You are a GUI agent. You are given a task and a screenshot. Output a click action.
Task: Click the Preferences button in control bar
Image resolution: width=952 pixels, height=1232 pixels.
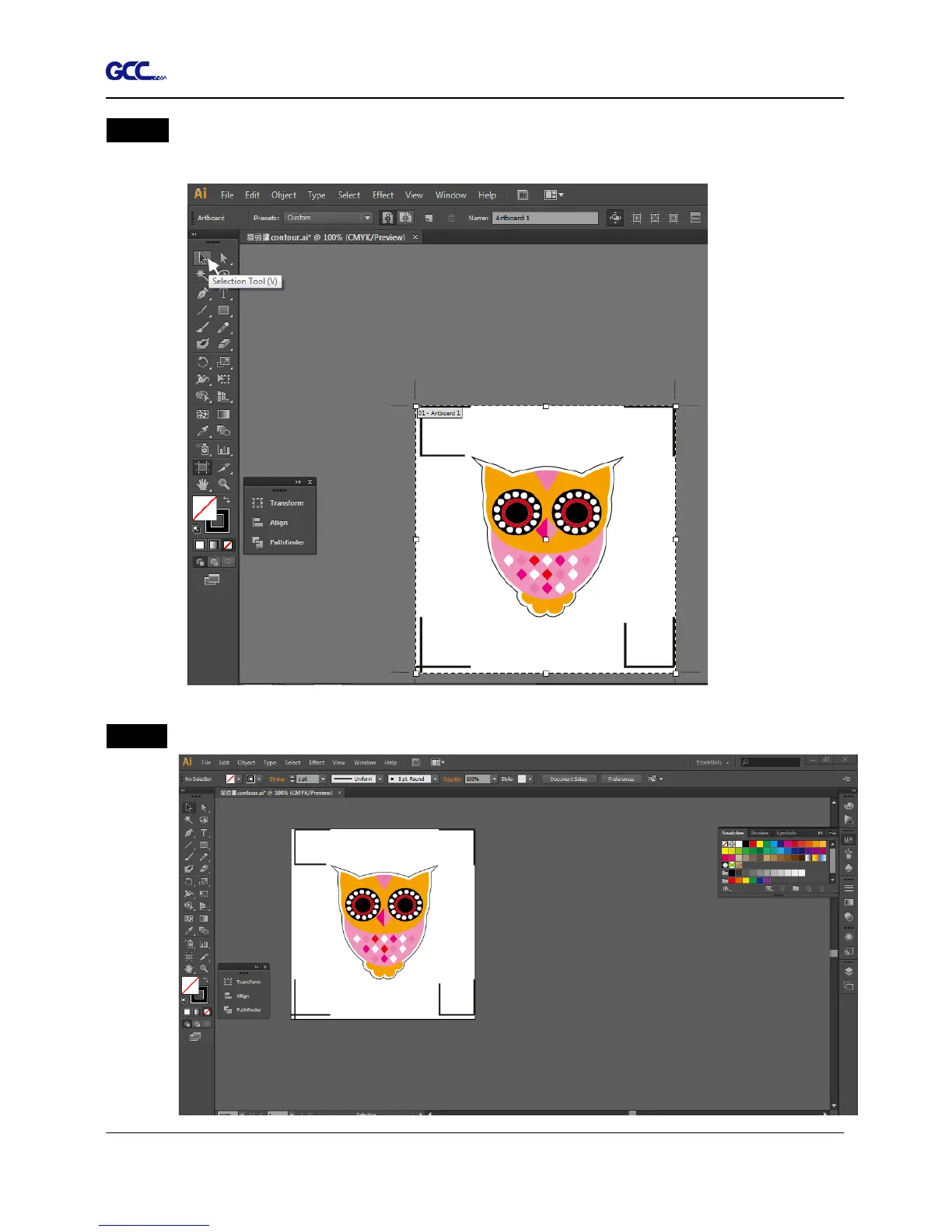(x=621, y=779)
